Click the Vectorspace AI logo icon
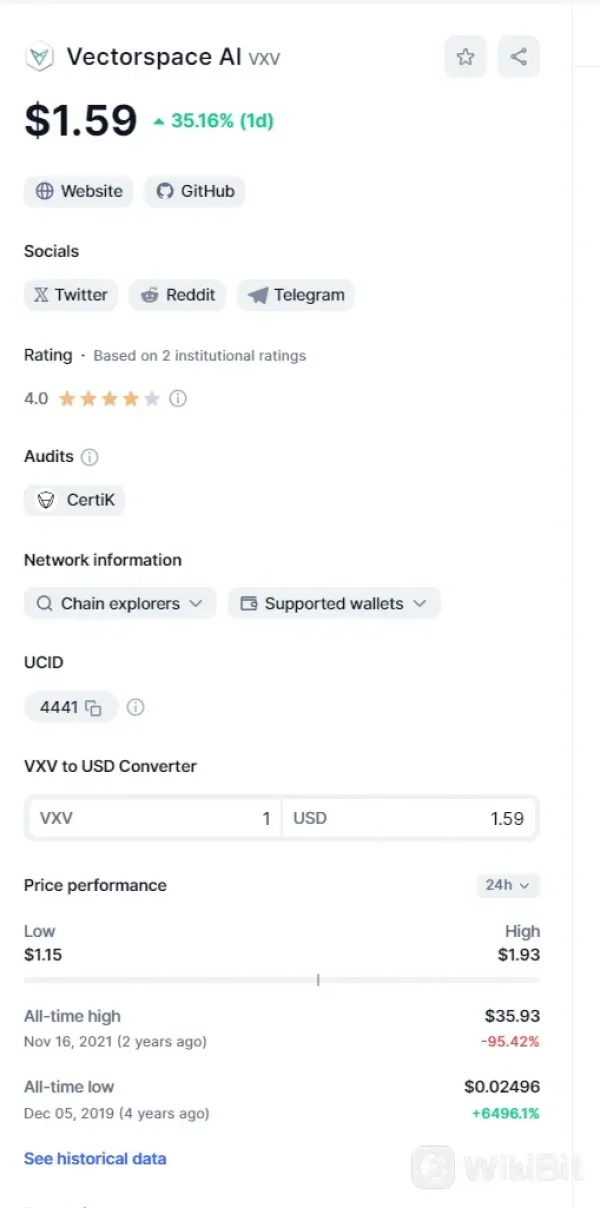Viewport: 600px width, 1208px height. [x=39, y=58]
